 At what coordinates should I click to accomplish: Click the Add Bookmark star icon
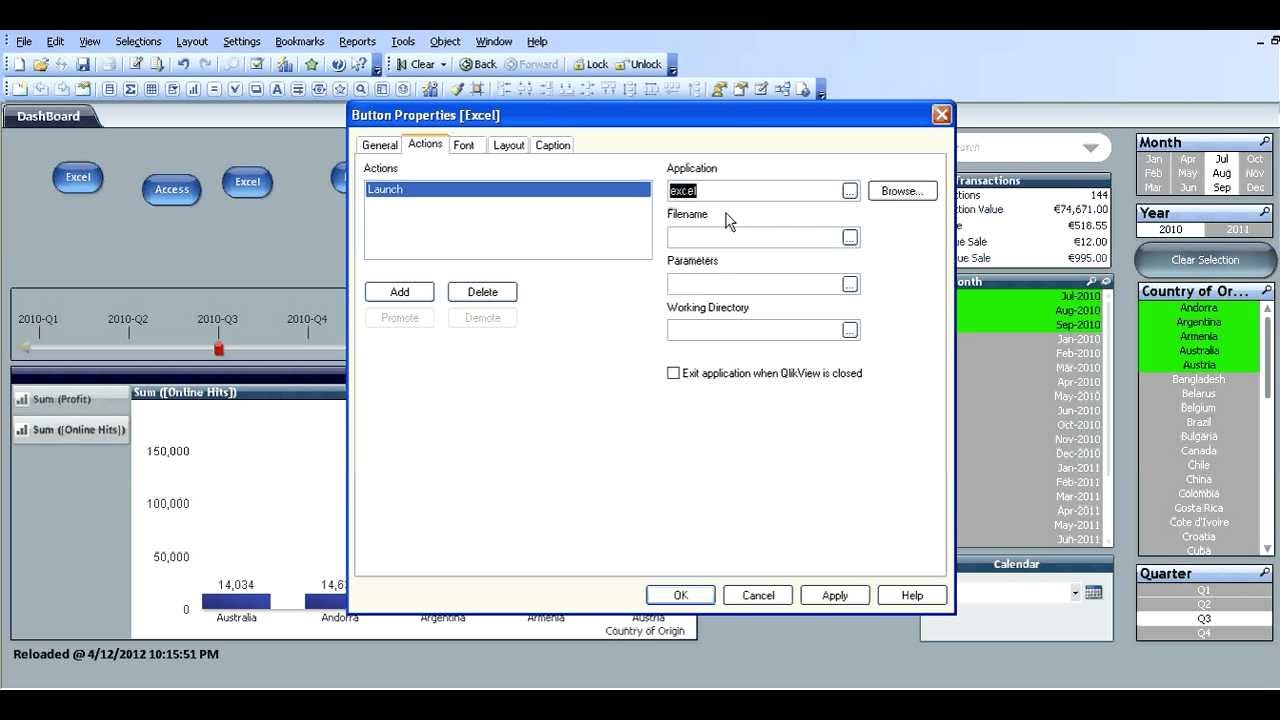(x=311, y=64)
